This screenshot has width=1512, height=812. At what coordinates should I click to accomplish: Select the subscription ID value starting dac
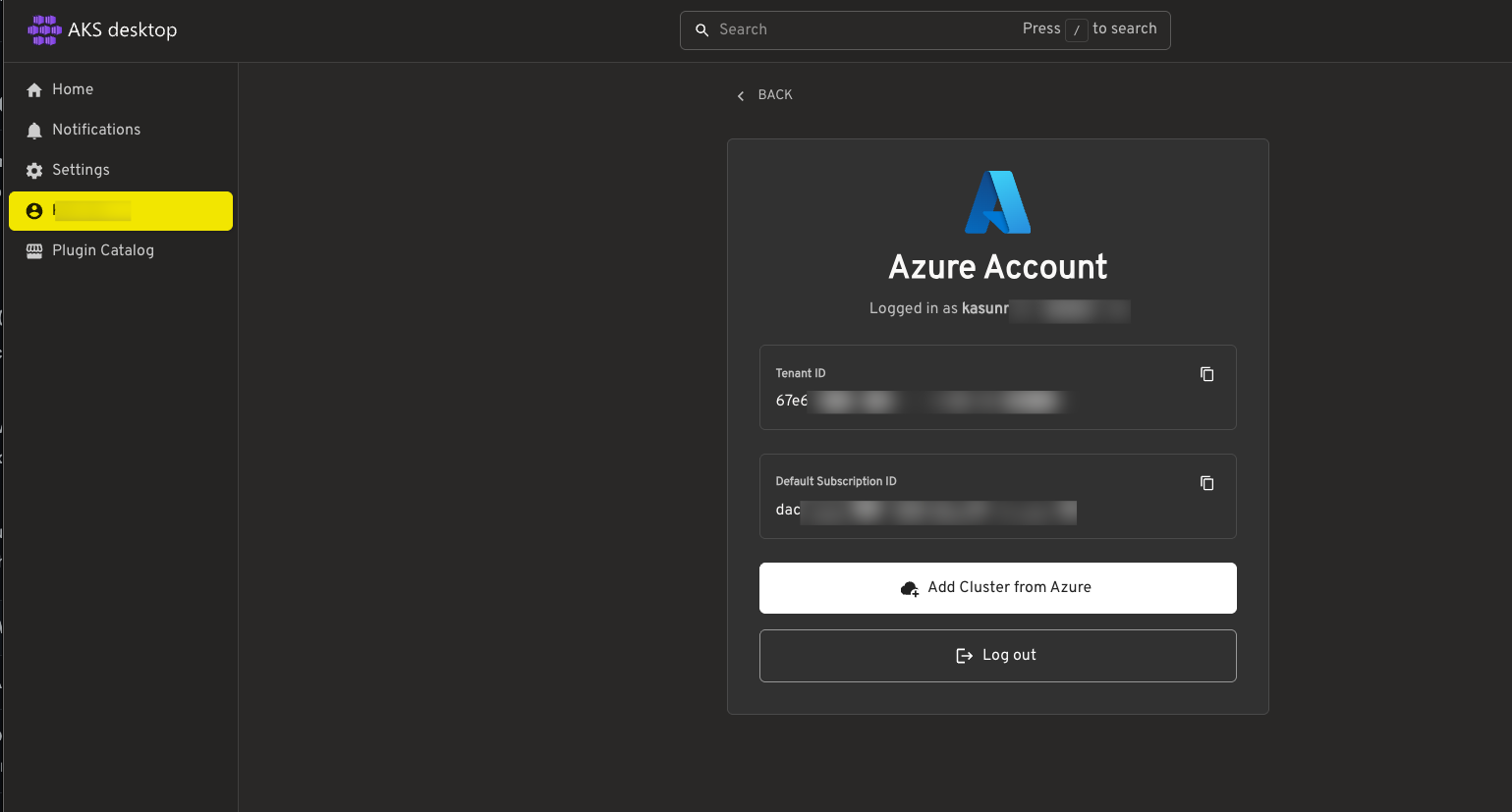926,511
